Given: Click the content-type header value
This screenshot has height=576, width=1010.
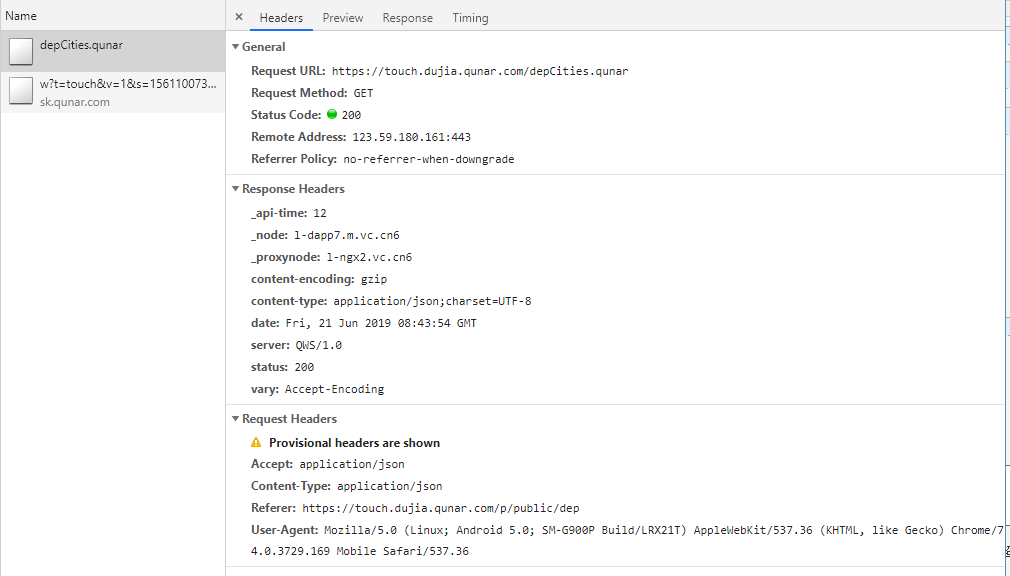Looking at the screenshot, I should [432, 301].
